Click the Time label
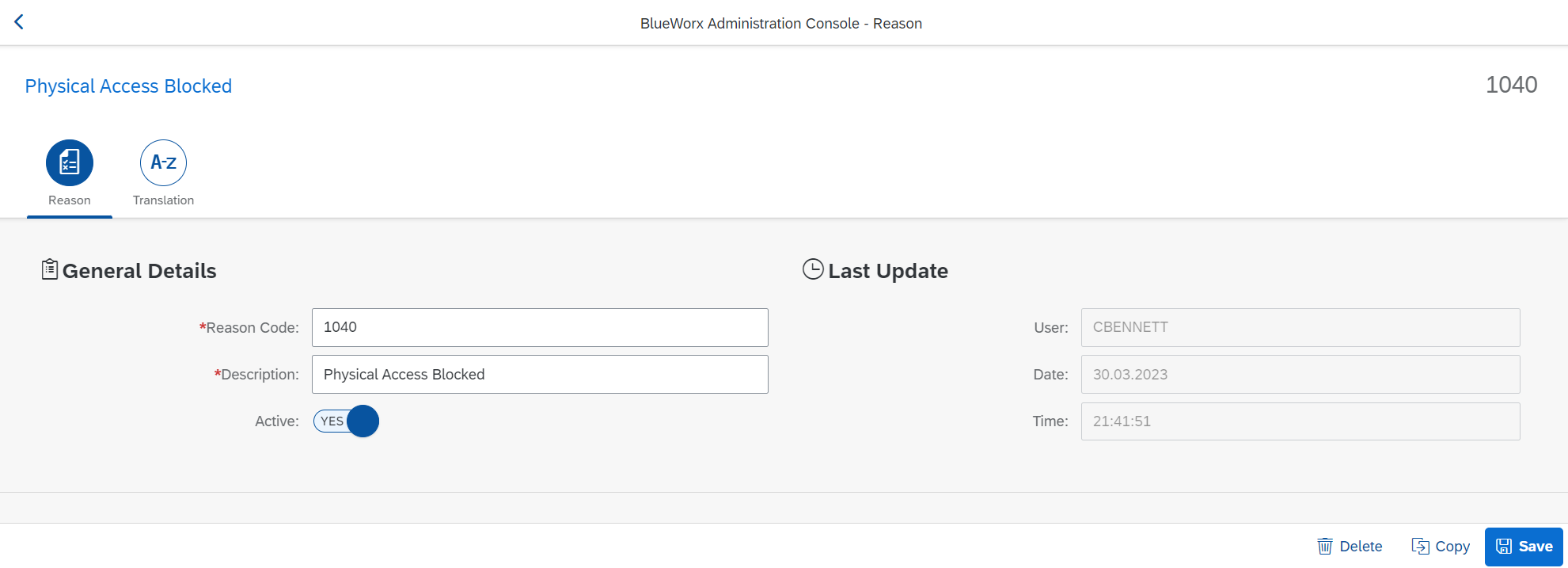 (1050, 421)
